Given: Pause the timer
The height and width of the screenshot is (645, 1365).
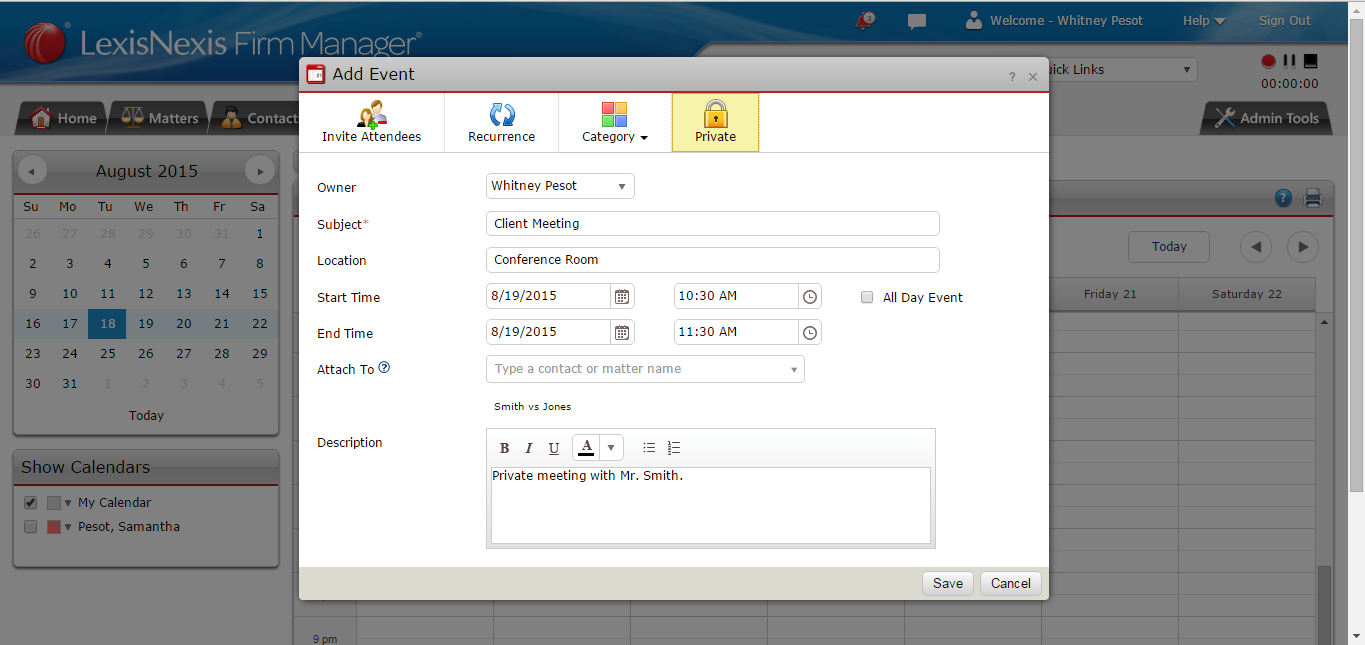Looking at the screenshot, I should click(x=1290, y=61).
